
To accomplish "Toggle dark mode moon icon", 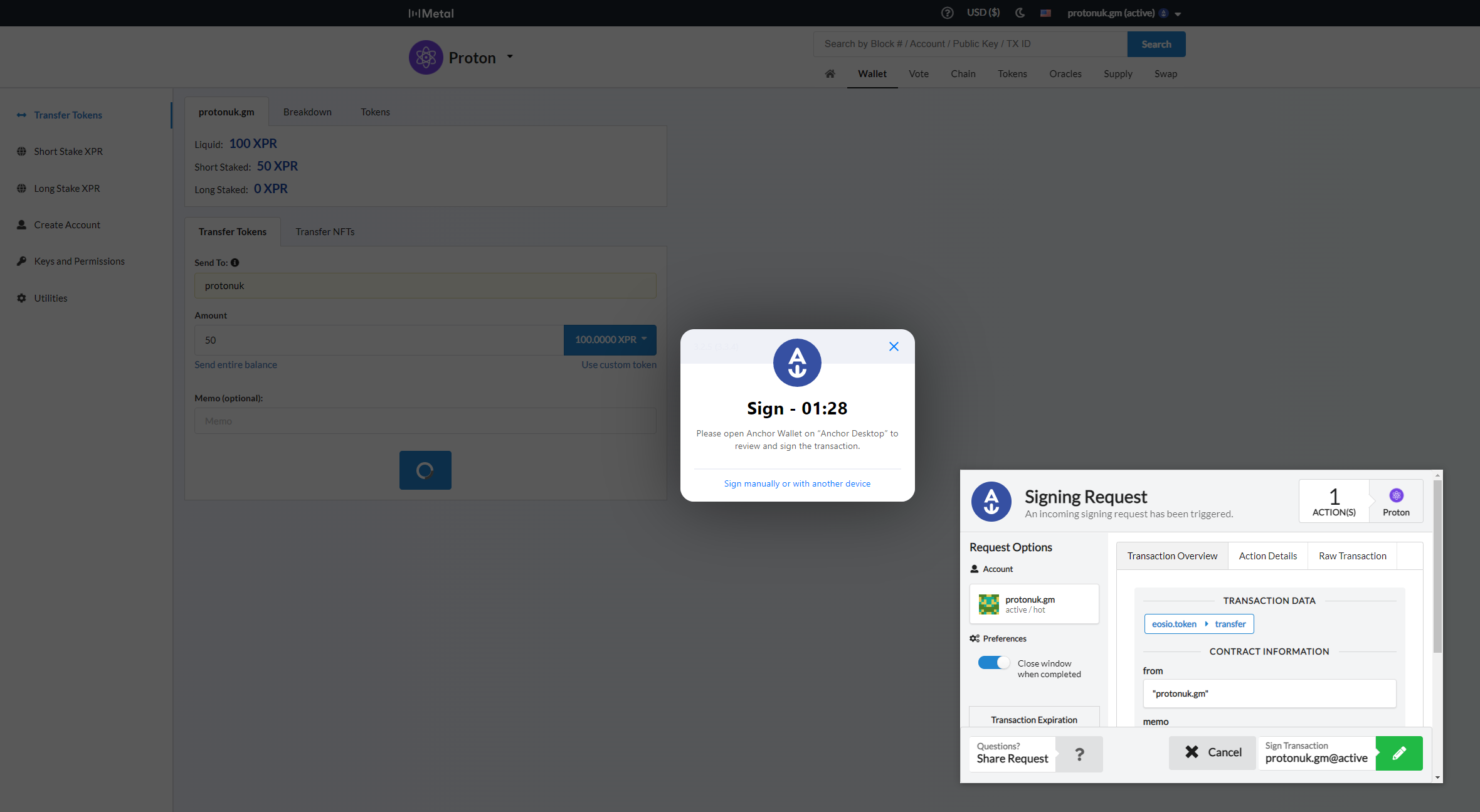I will click(x=1020, y=13).
